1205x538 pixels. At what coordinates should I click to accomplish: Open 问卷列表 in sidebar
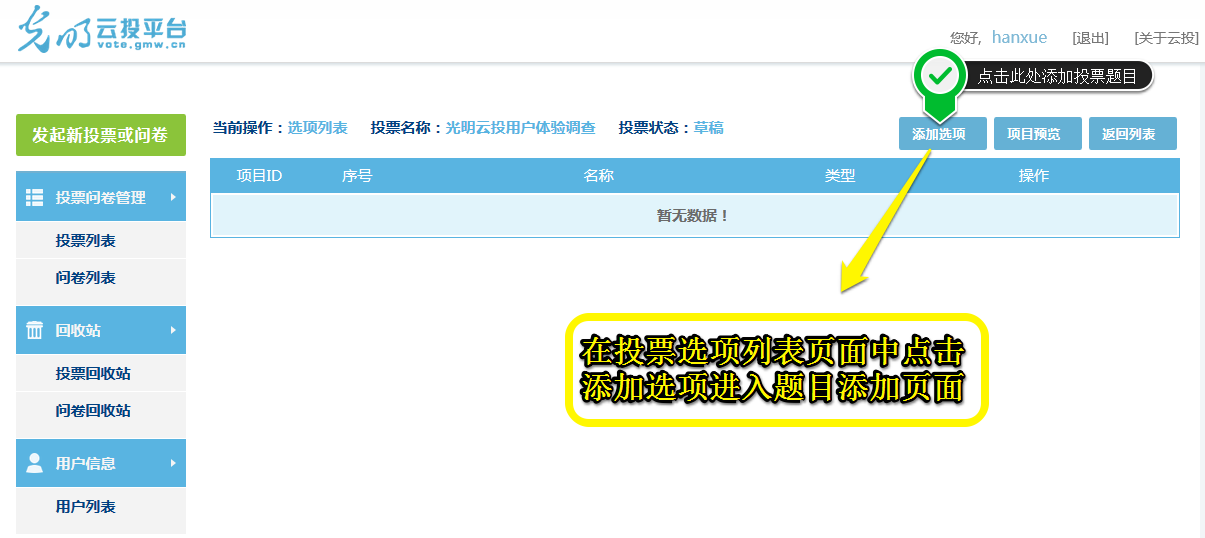(x=86, y=278)
